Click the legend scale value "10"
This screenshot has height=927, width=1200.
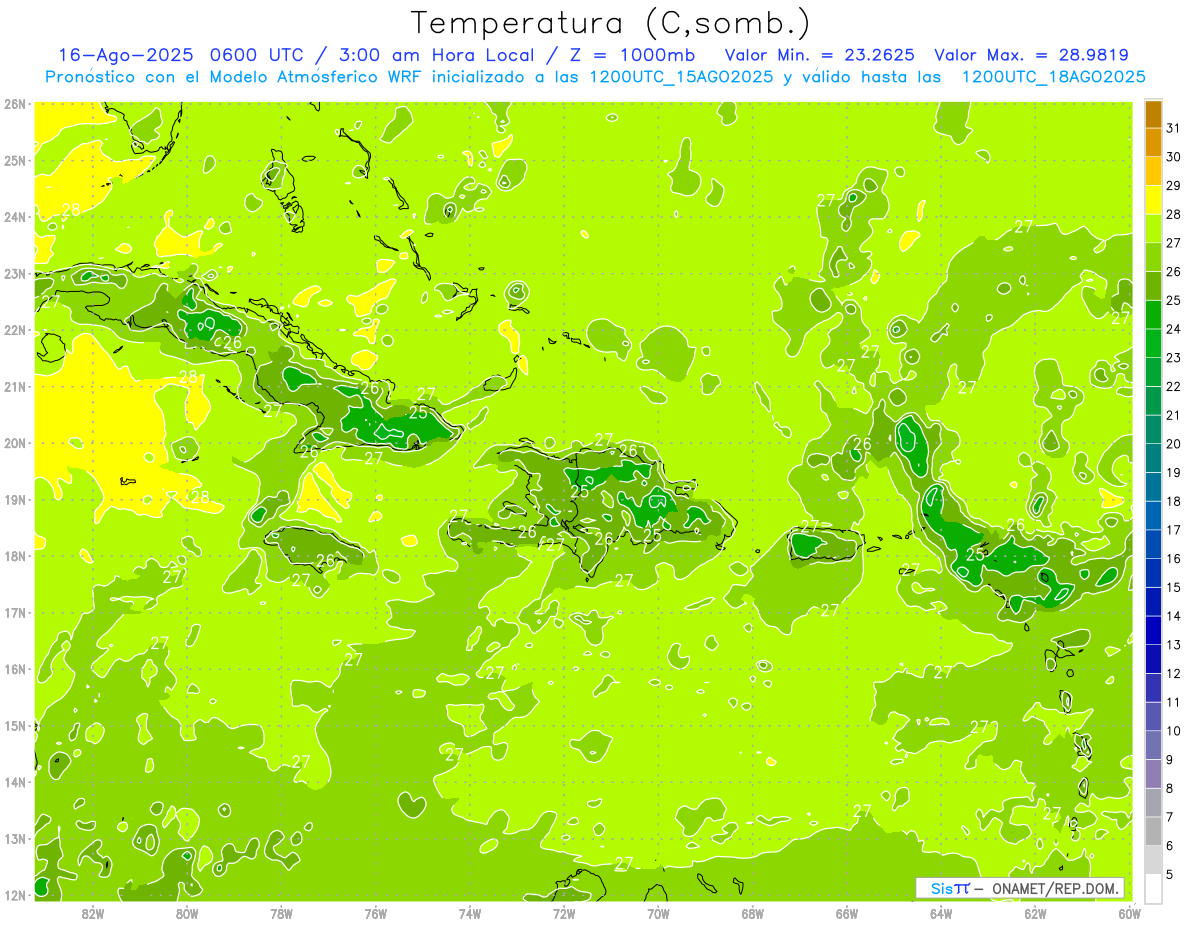(x=1174, y=731)
